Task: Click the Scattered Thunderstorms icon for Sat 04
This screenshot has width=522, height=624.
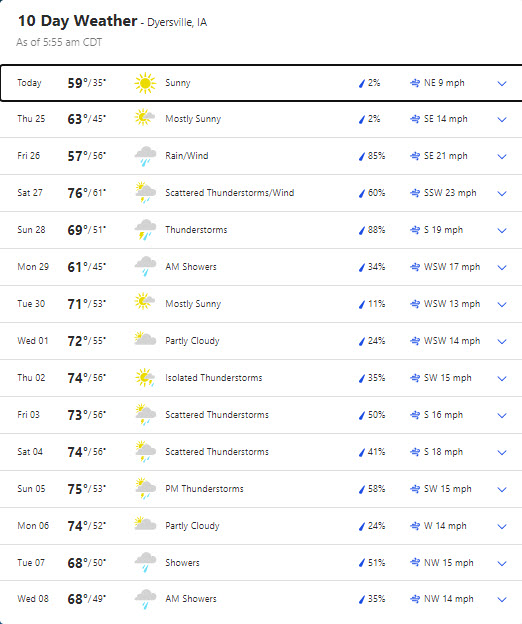Action: (x=145, y=451)
